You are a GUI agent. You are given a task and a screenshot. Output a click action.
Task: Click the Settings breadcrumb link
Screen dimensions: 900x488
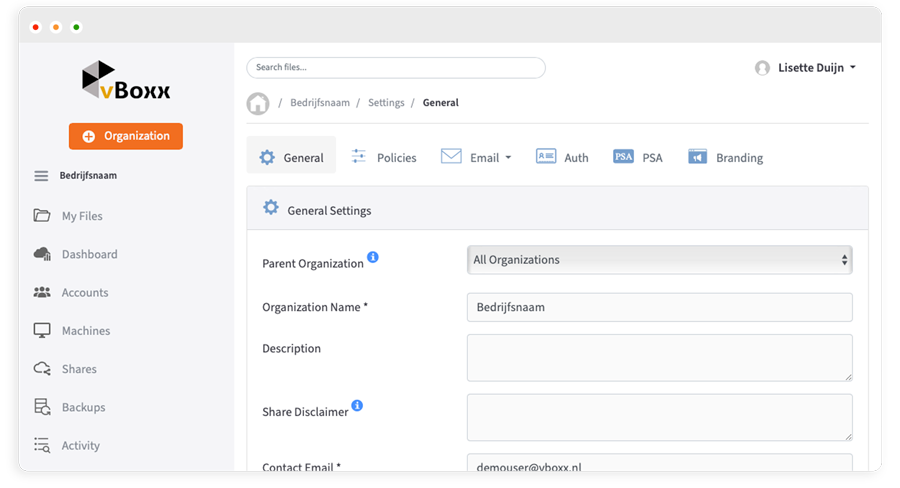386,103
